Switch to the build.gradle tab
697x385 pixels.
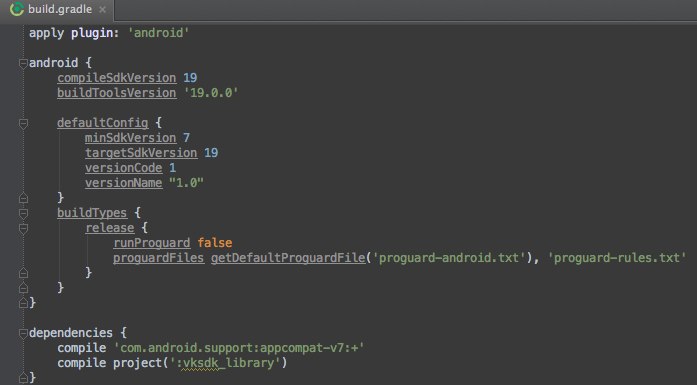coord(60,9)
